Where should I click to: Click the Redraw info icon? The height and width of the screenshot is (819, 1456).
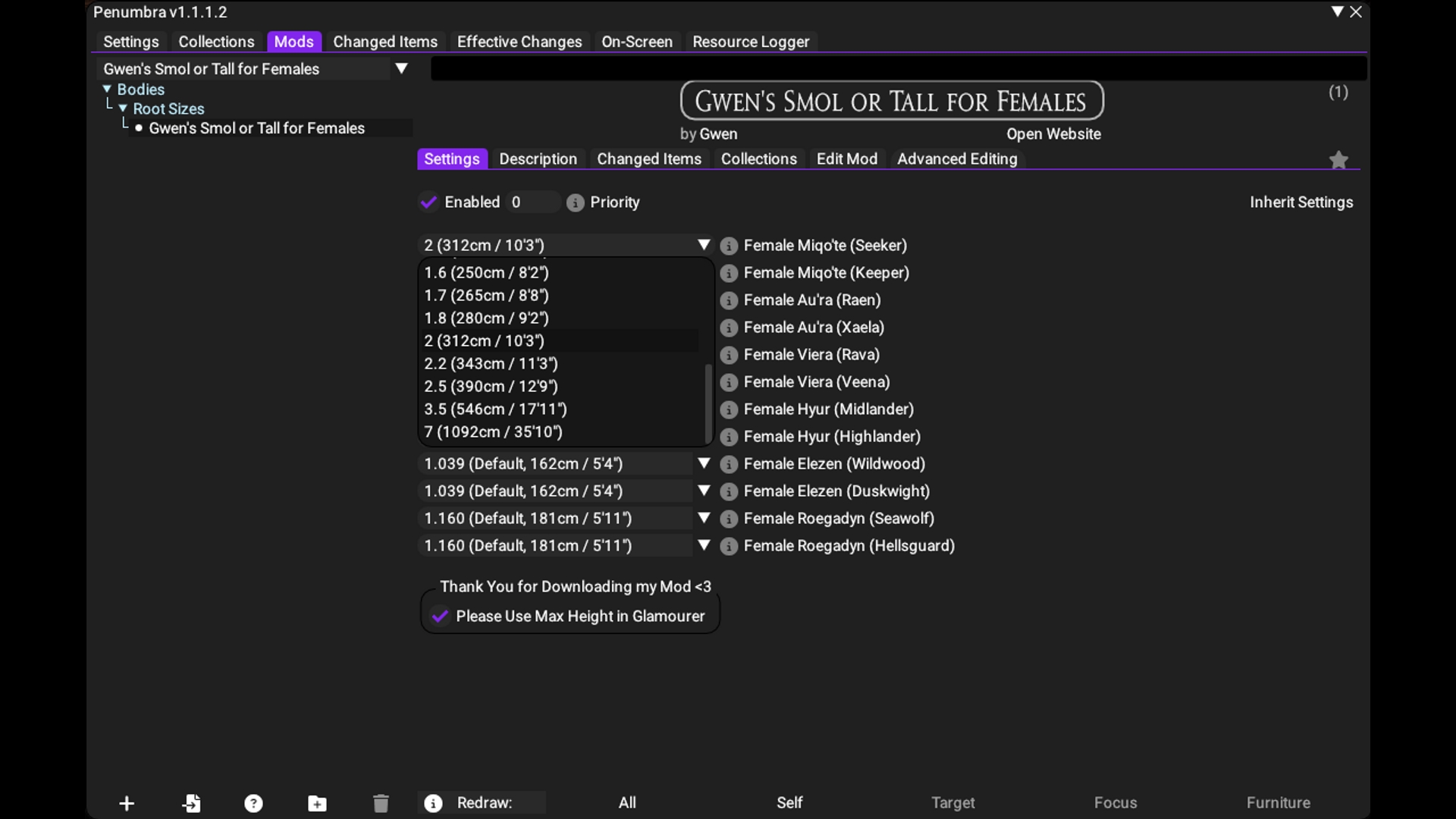(433, 803)
